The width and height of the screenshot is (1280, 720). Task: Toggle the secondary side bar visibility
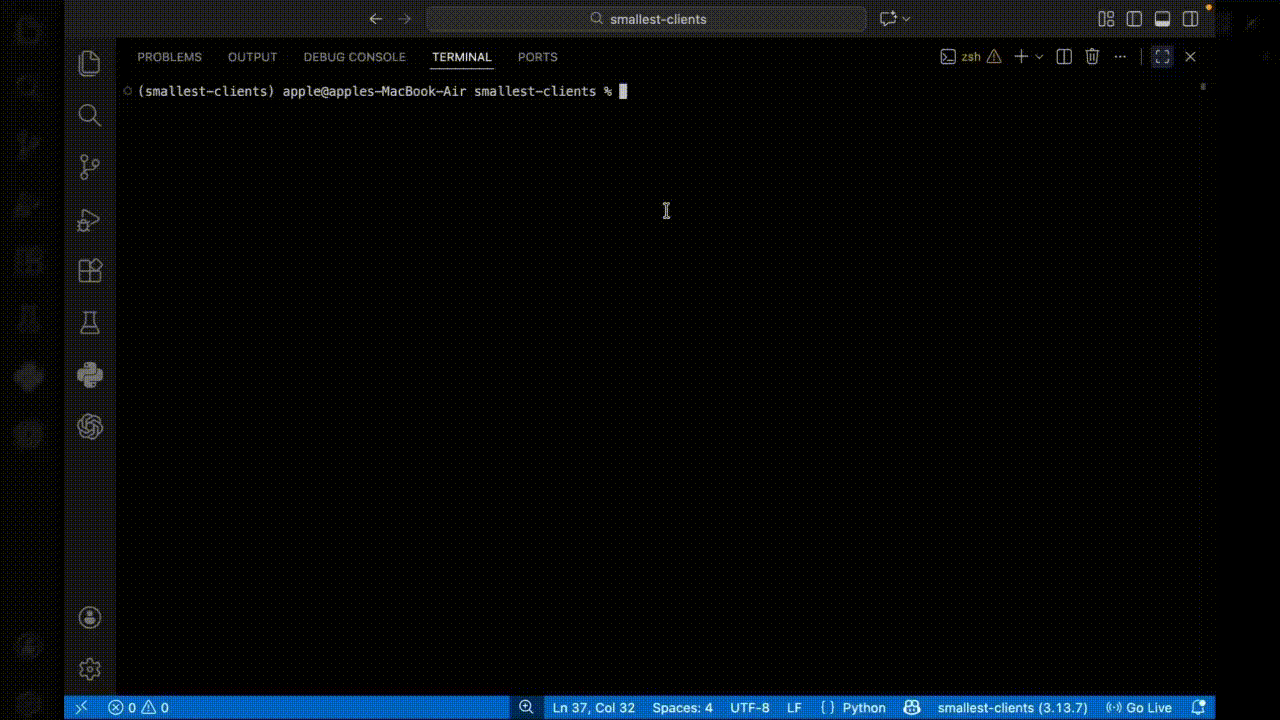1190,19
